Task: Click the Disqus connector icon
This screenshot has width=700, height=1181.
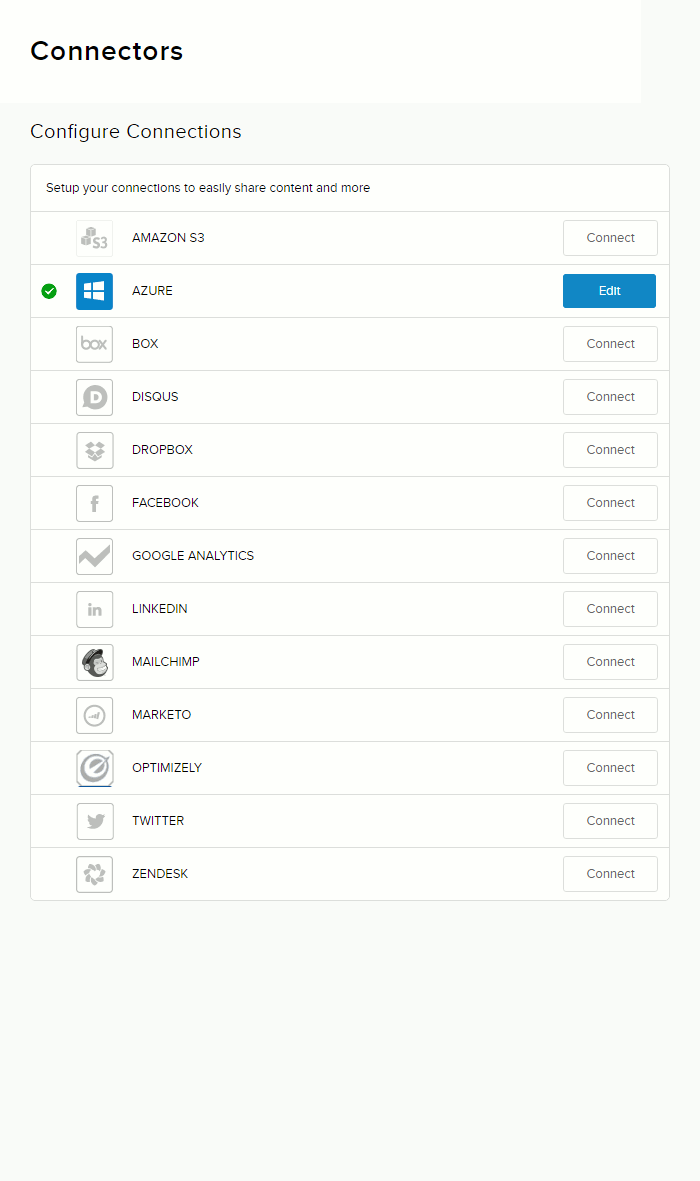Action: click(x=94, y=397)
